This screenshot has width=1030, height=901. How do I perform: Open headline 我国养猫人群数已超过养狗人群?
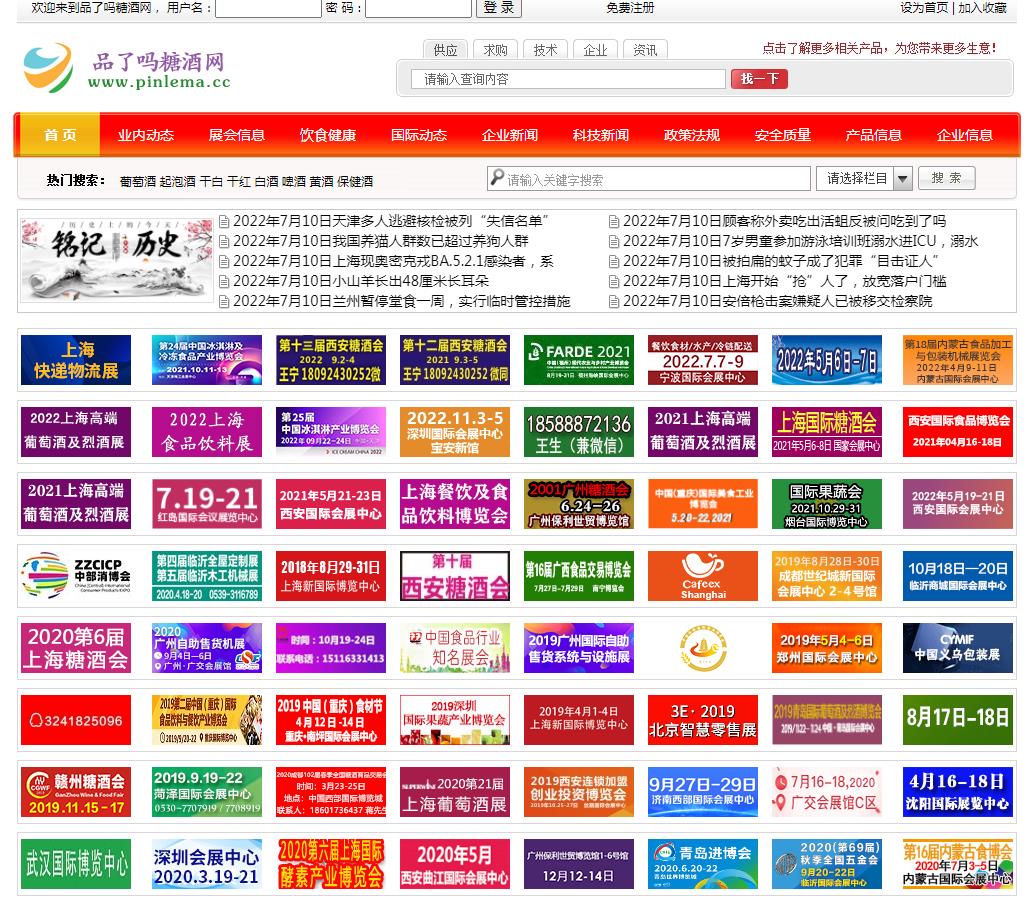tap(381, 241)
